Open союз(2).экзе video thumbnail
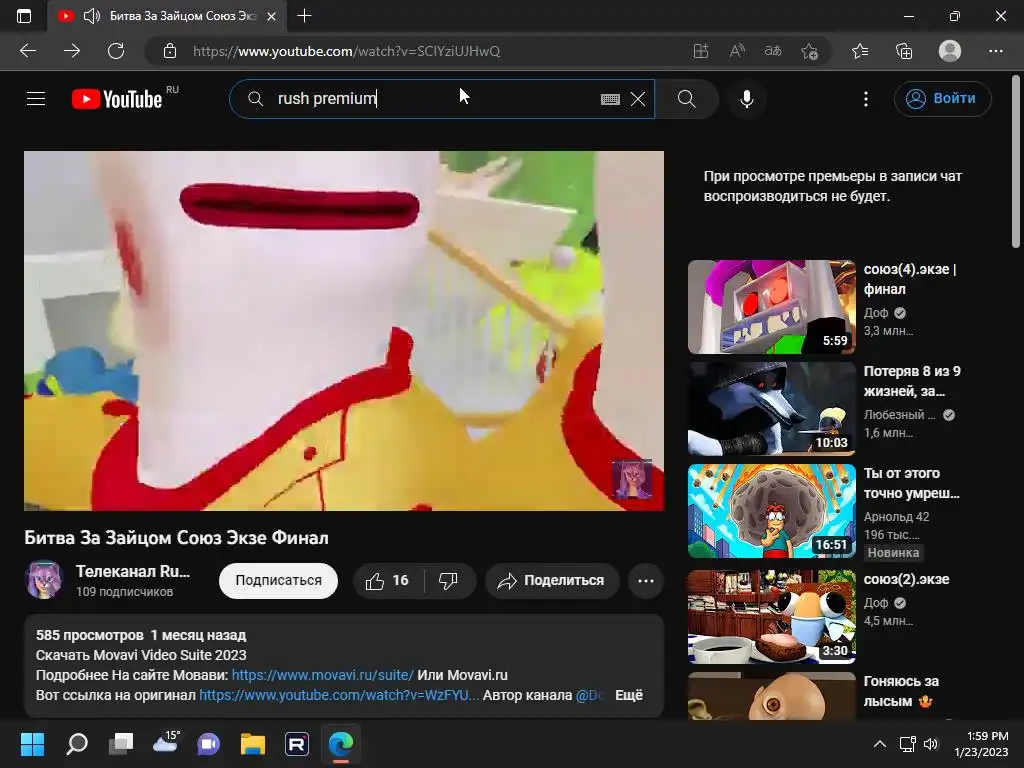Viewport: 1024px width, 768px height. 771,616
